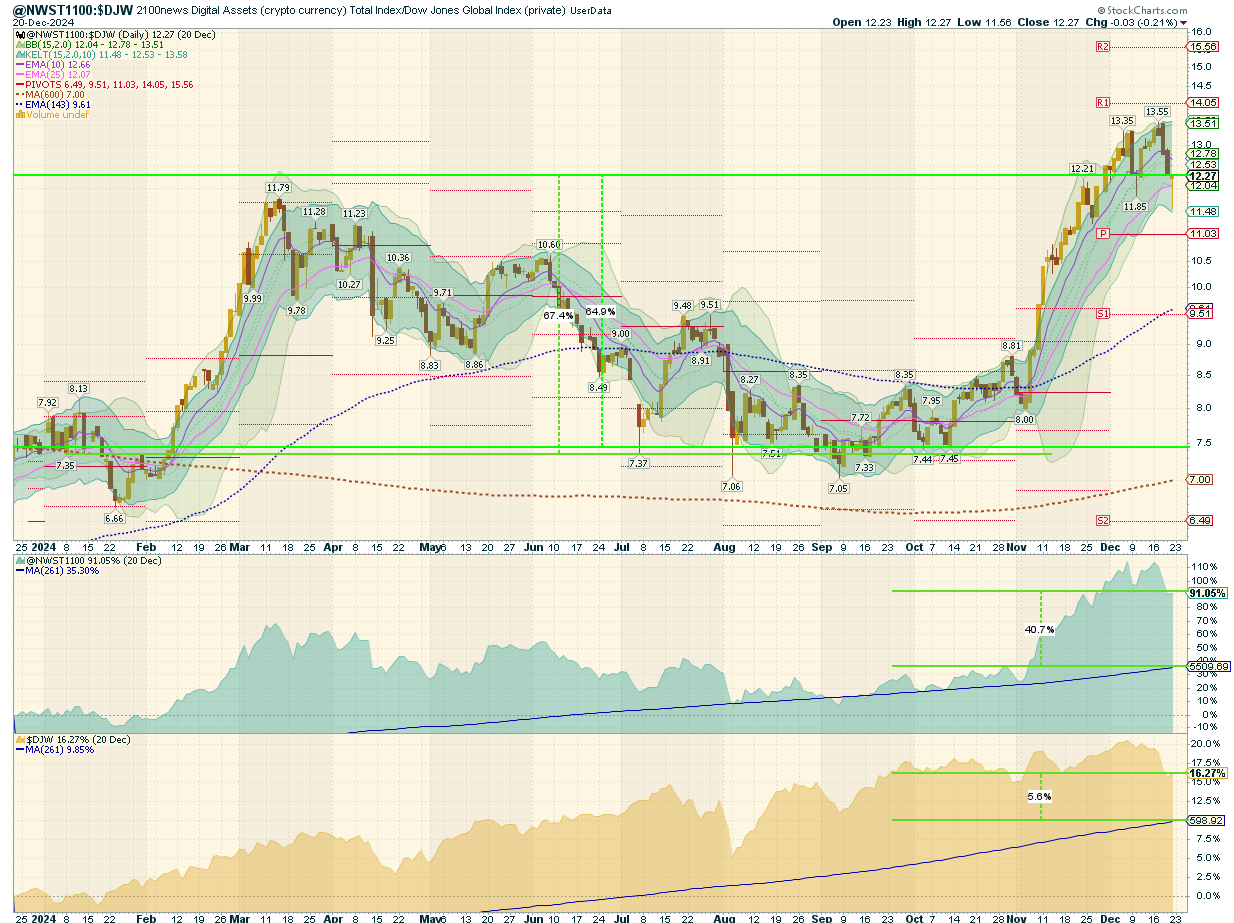This screenshot has width=1234, height=923.
Task: Click the red PIVOTS legend line marker
Action: 18,85
